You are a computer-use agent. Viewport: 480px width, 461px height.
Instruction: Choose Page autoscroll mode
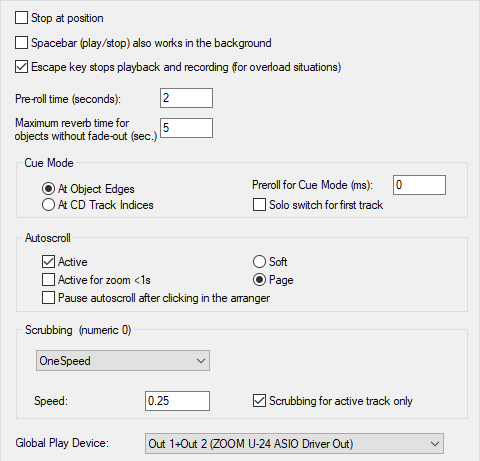(259, 280)
